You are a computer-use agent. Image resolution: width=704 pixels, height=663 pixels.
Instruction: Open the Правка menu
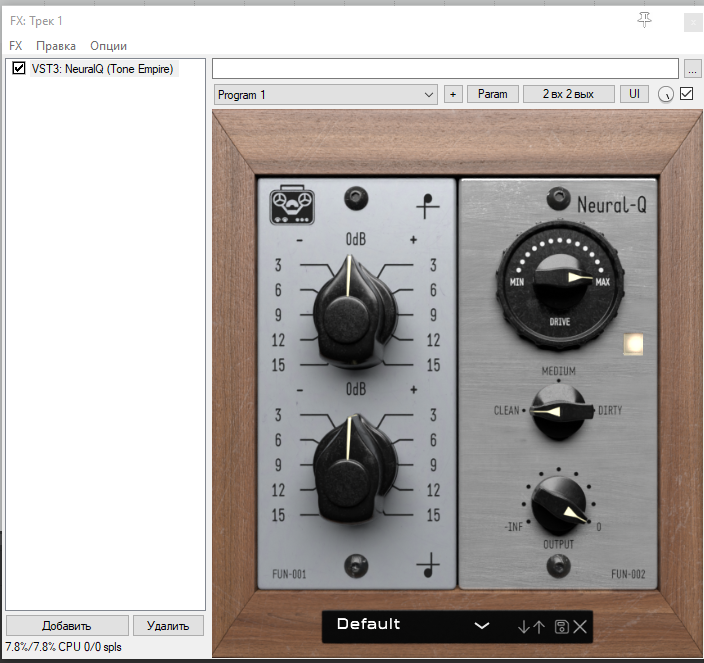coord(56,46)
